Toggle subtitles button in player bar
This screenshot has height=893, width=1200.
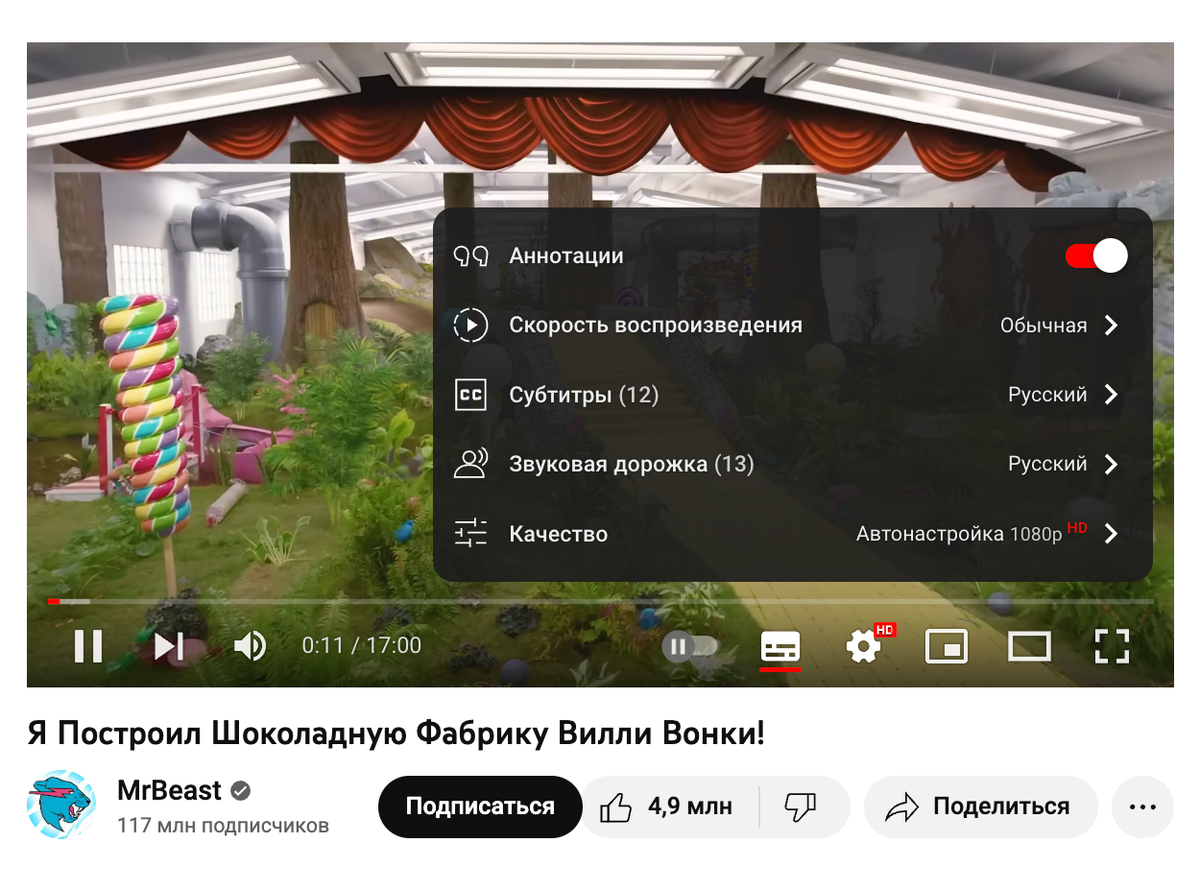point(780,647)
